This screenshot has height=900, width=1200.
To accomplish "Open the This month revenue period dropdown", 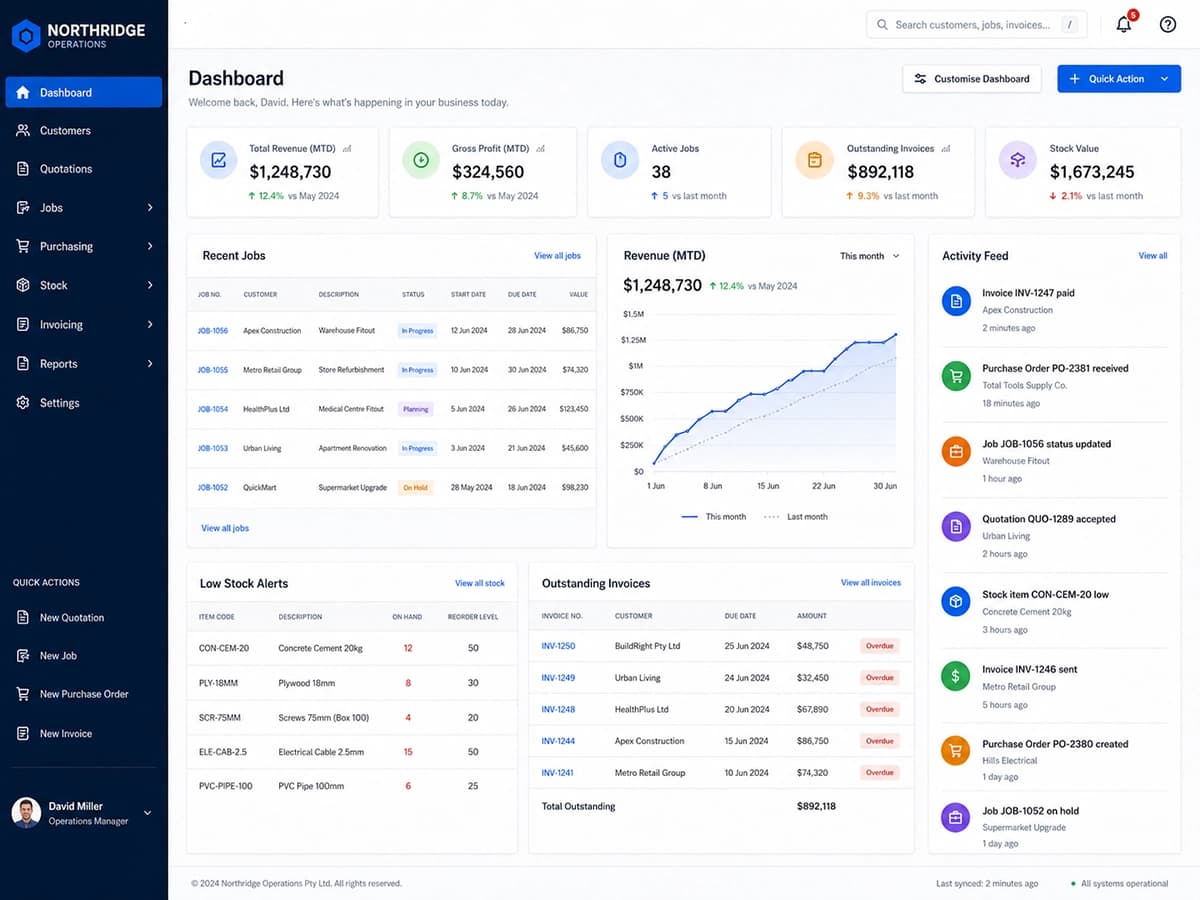I will 870,256.
